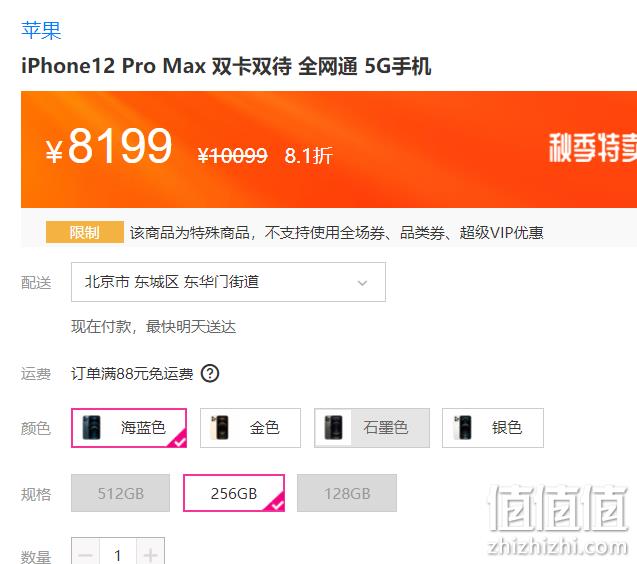Click the gold iPhone thumbnail image
This screenshot has height=564, width=637.
coord(219,427)
